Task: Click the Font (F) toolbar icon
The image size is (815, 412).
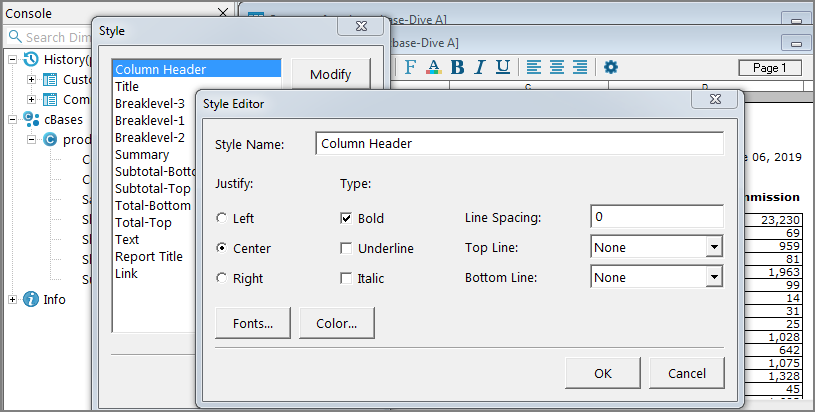Action: pyautogui.click(x=410, y=67)
